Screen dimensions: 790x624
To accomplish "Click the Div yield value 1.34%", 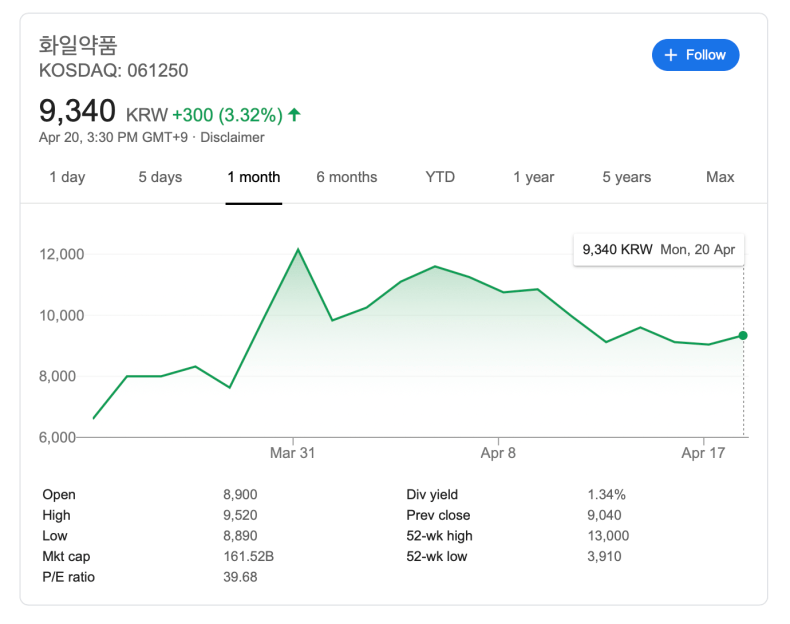I will click(x=607, y=495).
